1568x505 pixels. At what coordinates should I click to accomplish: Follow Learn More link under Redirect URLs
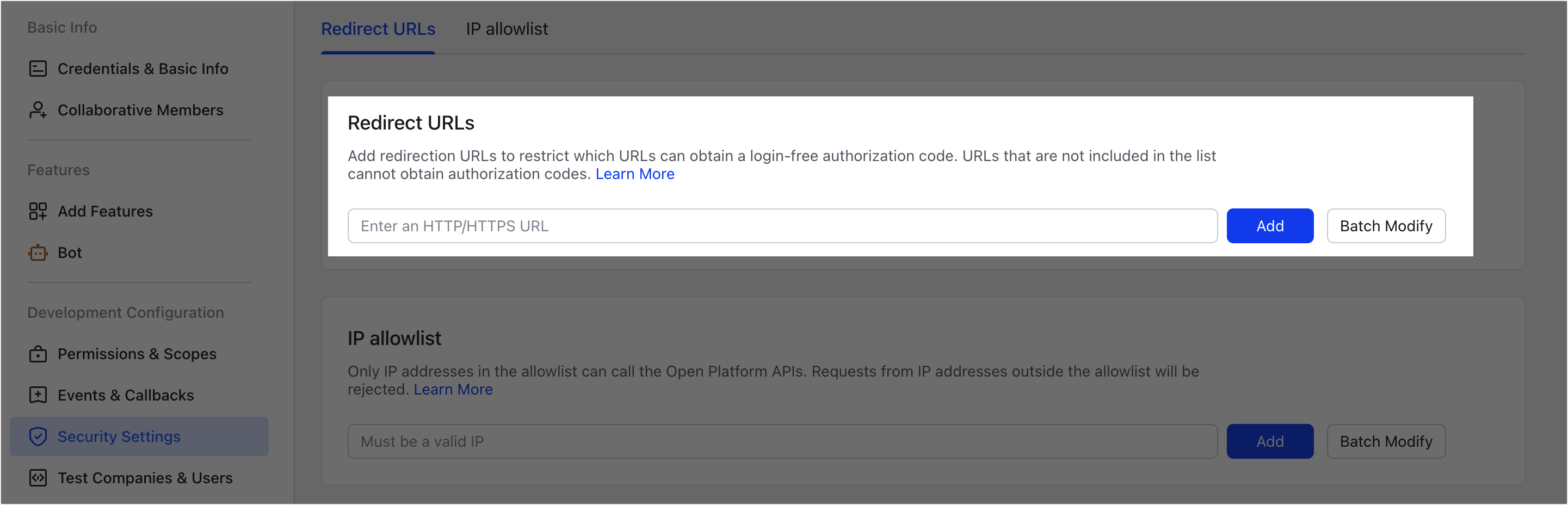(x=634, y=174)
